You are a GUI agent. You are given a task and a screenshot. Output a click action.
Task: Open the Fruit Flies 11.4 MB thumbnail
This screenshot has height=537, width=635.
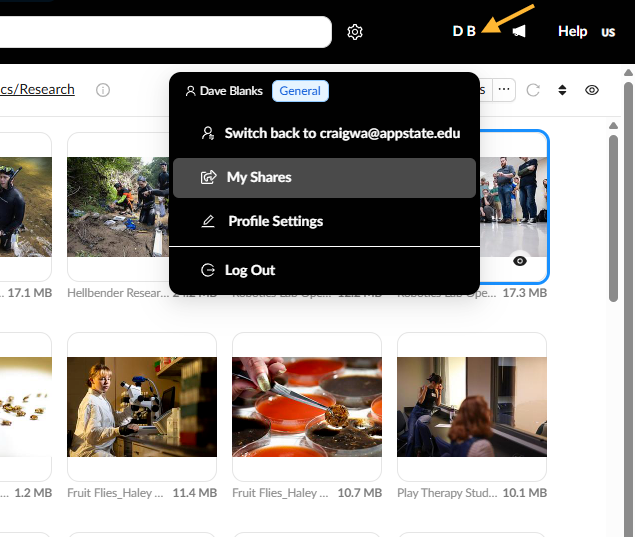(142, 407)
